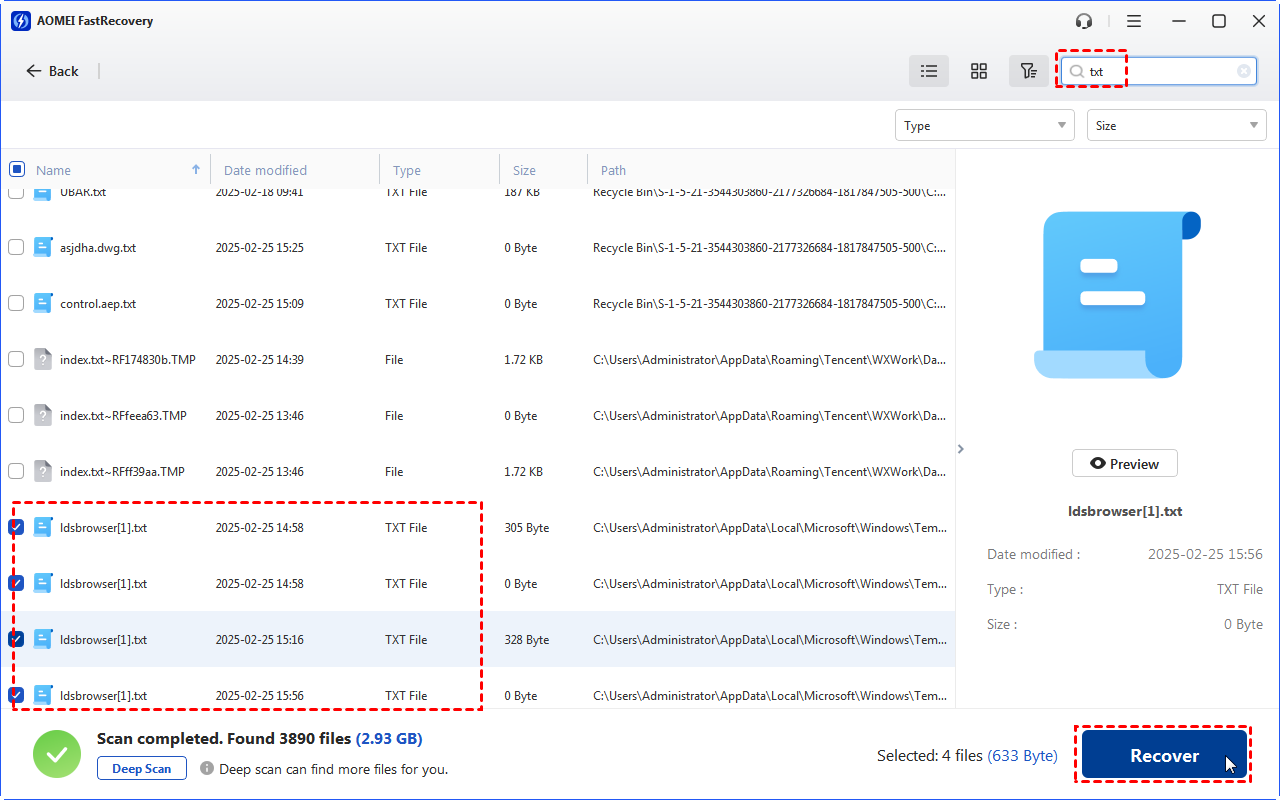Screen dimensions: 1280x800
Task: Open the Type filter dropdown
Action: point(984,124)
